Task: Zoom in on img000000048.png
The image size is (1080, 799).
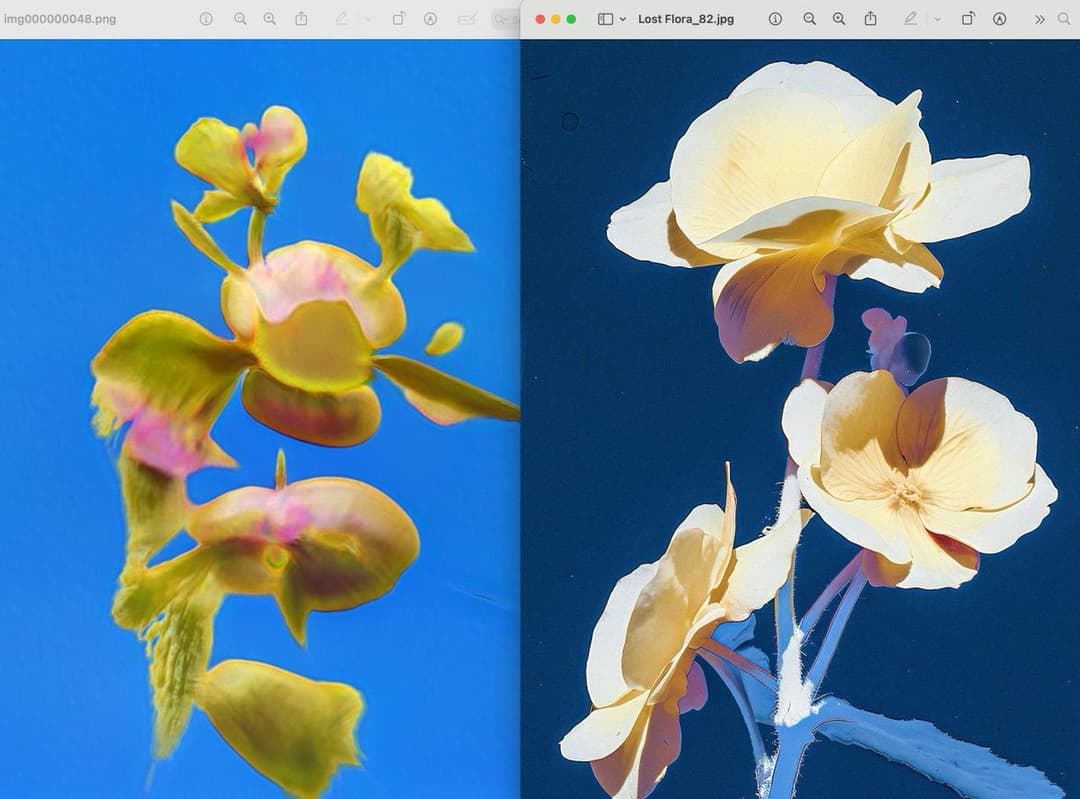Action: (270, 19)
